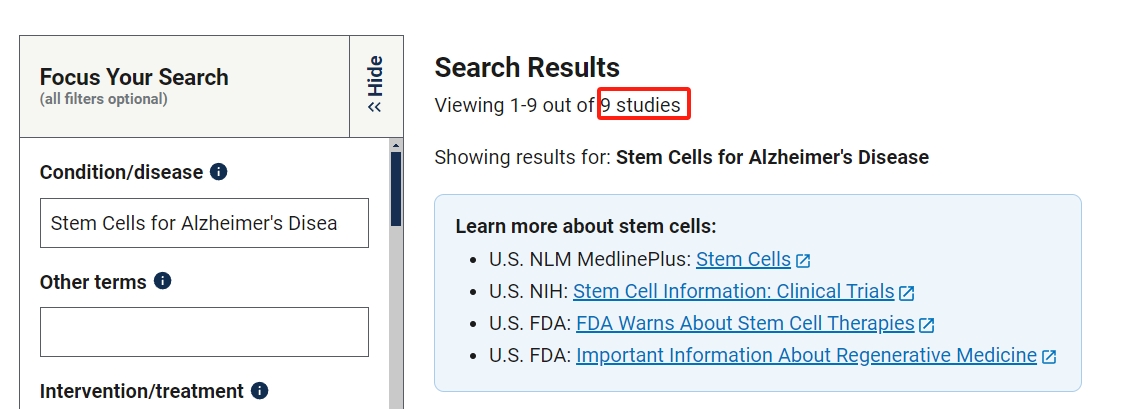The width and height of the screenshot is (1141, 409).
Task: Collapse the filter panel with Hide
Action: coord(376,86)
